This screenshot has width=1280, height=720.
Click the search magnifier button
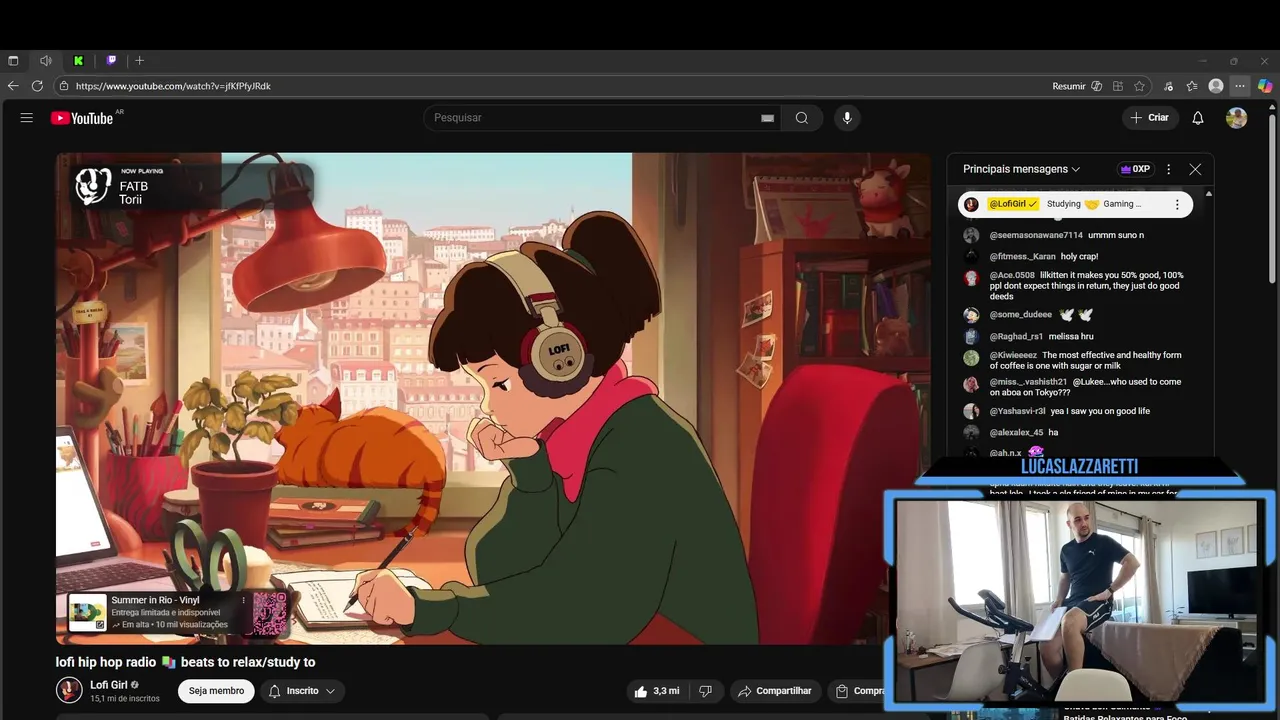tap(802, 118)
